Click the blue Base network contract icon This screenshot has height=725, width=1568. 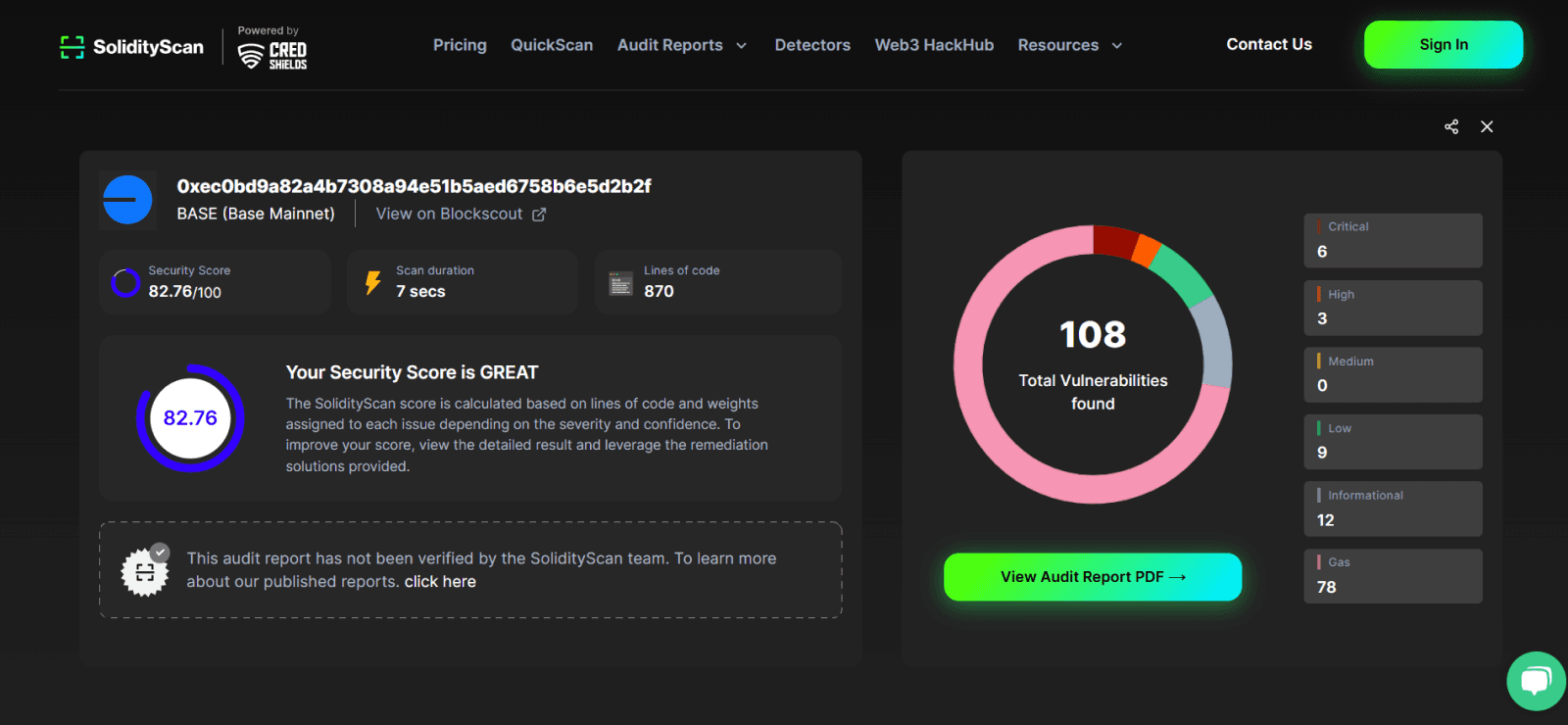127,200
